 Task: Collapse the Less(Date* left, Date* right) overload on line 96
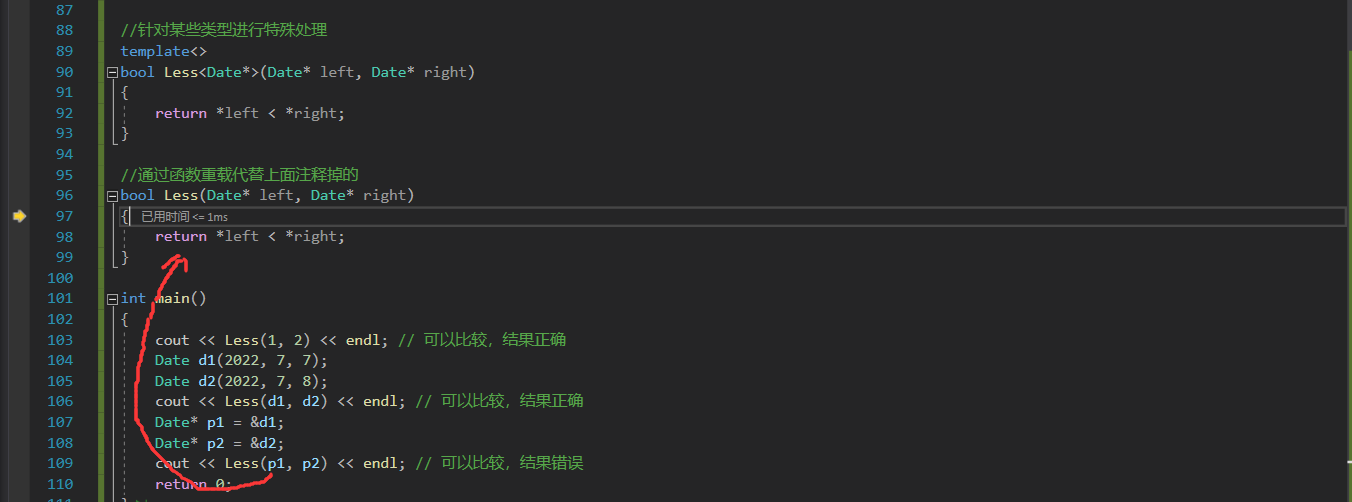tap(112, 195)
